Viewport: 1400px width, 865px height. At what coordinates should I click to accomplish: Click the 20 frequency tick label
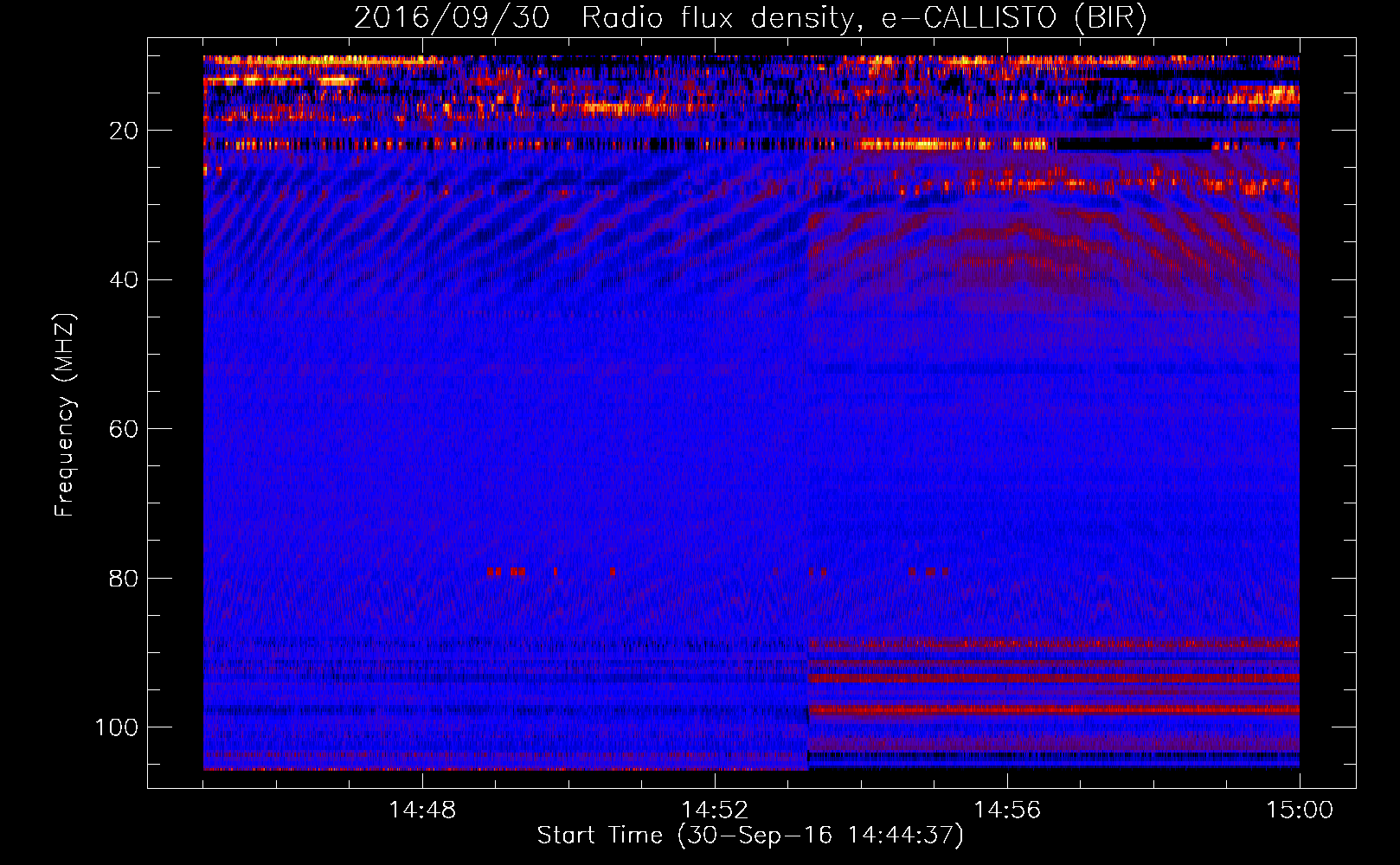point(125,131)
